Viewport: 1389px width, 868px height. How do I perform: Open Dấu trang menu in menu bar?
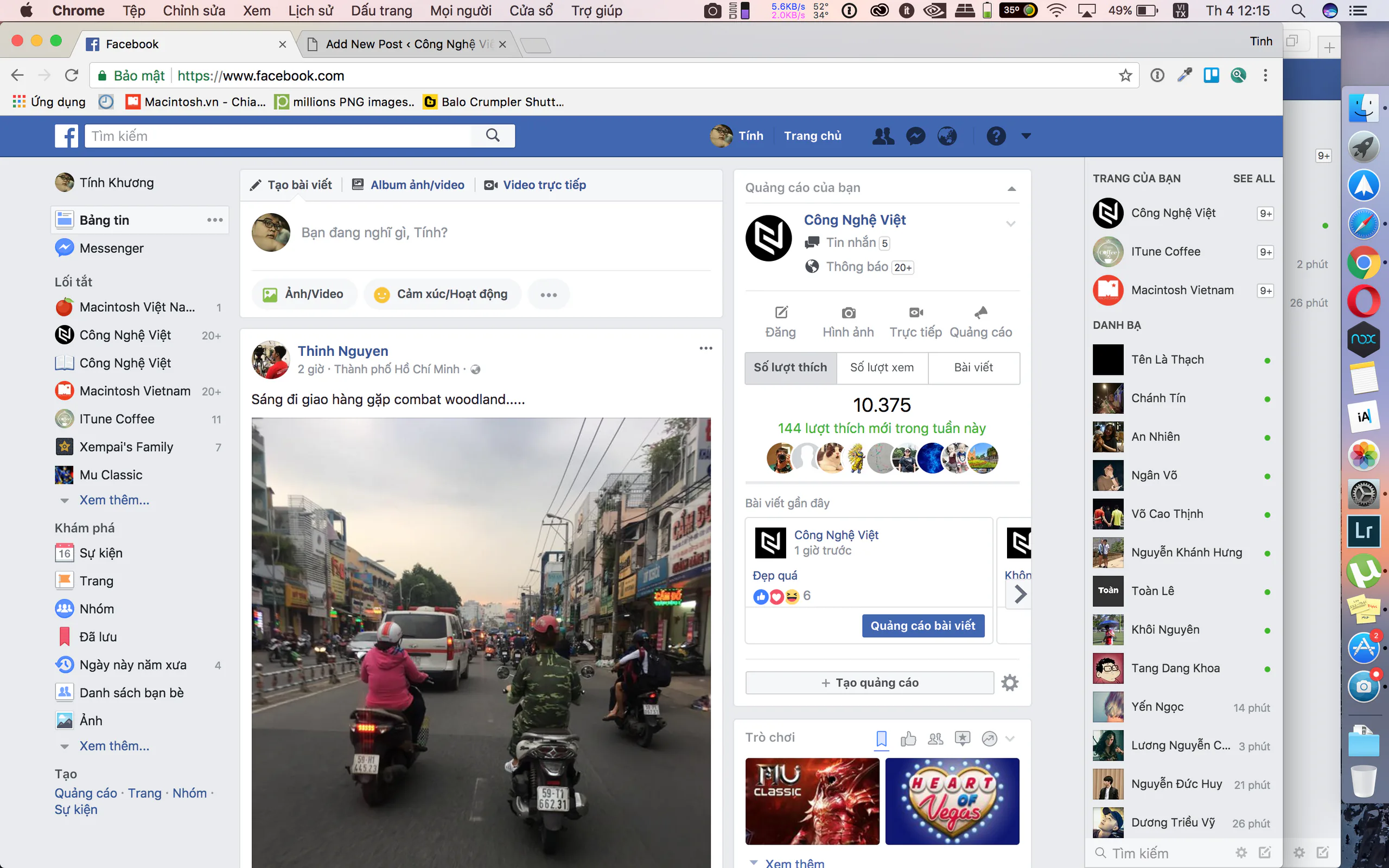(381, 10)
